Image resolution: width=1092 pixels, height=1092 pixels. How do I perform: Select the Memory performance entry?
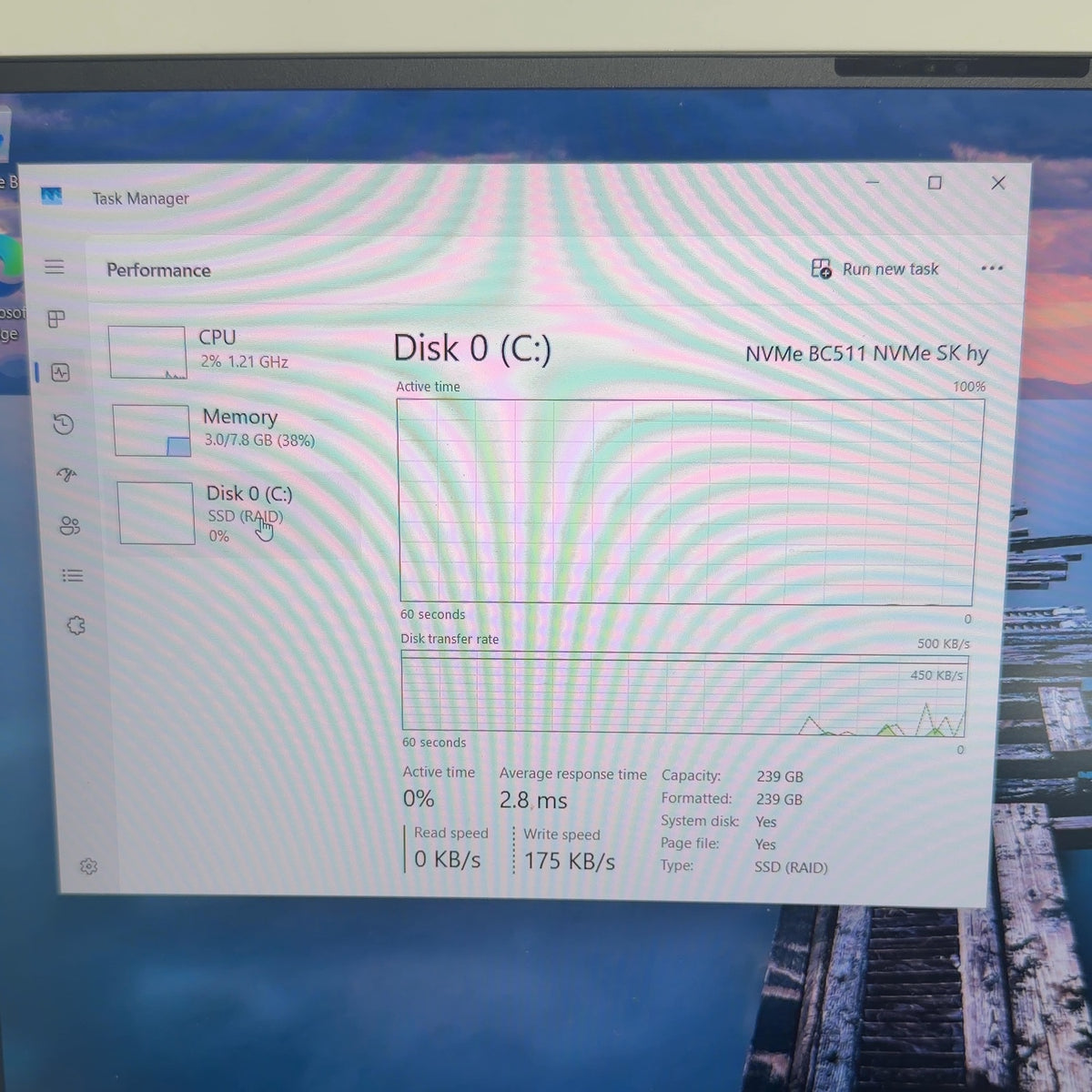point(237,430)
